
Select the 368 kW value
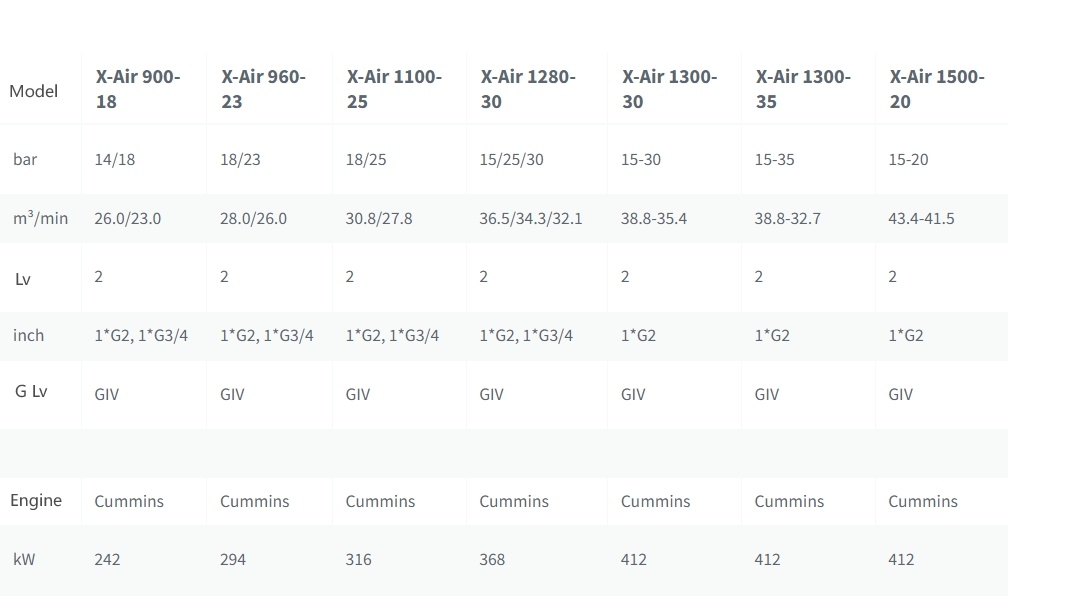[492, 560]
